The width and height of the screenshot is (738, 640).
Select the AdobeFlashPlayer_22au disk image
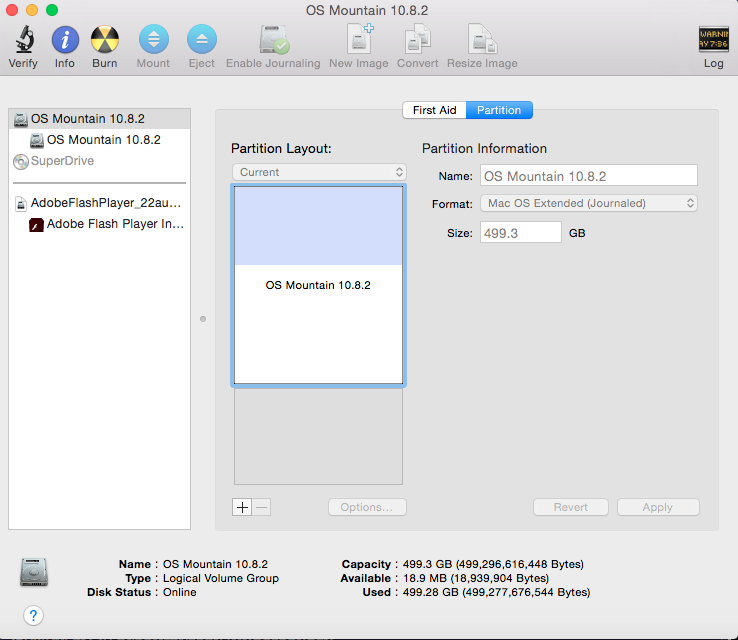(x=99, y=203)
